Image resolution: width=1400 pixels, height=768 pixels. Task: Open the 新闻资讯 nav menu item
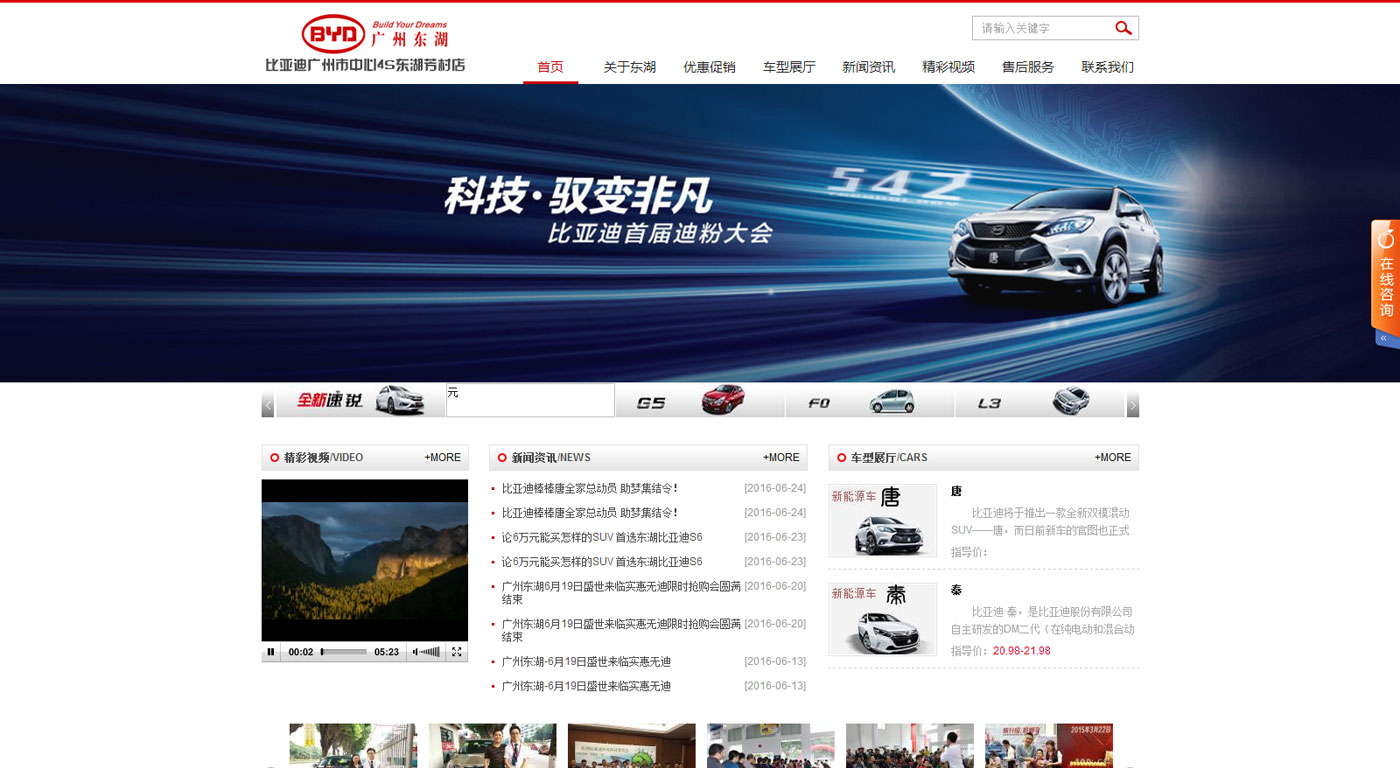click(868, 67)
